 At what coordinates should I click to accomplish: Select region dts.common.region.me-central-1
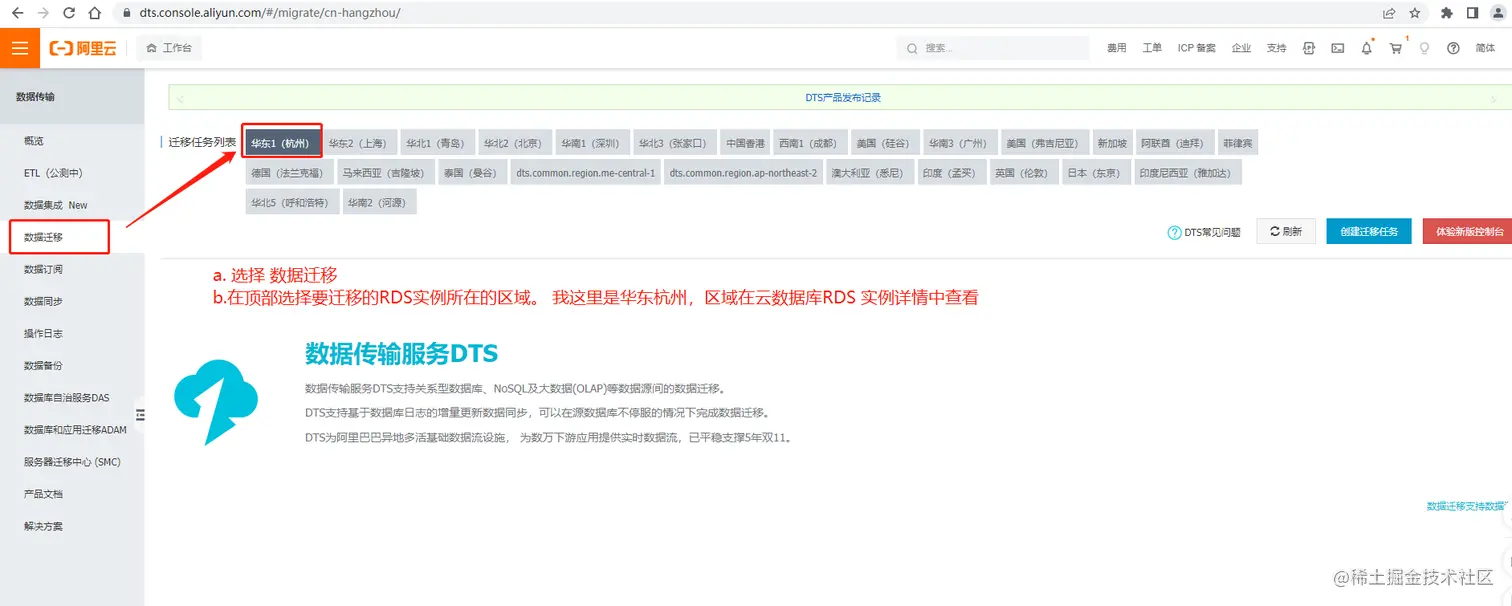586,172
